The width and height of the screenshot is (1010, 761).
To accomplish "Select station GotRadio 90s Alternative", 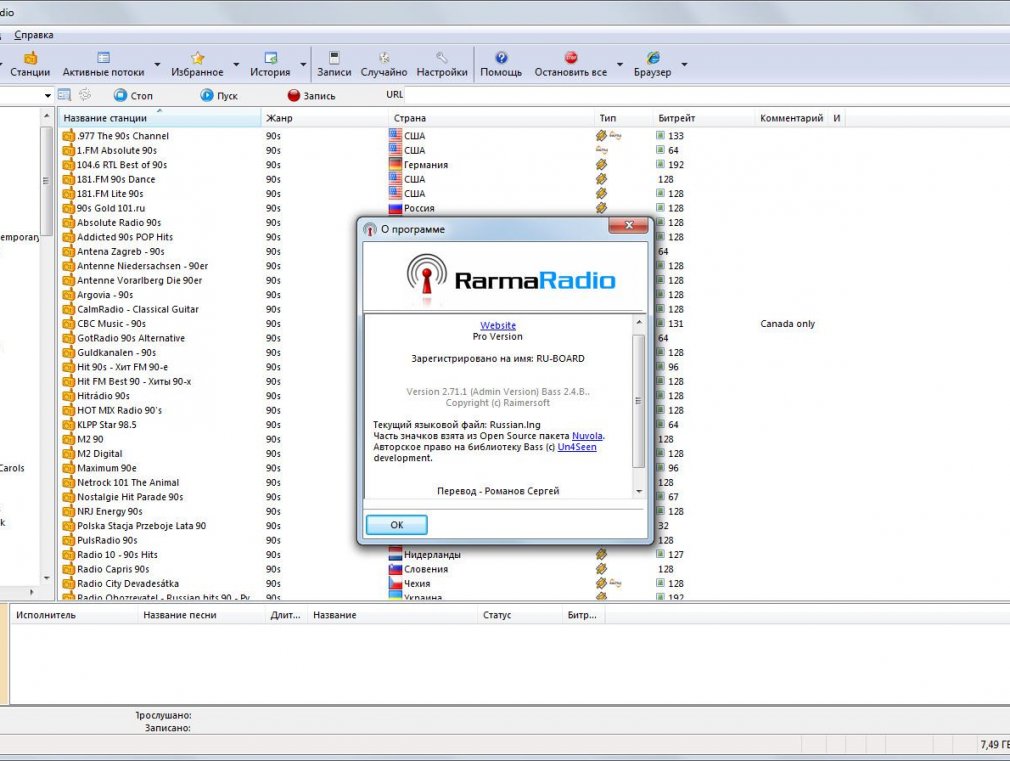I will (131, 338).
